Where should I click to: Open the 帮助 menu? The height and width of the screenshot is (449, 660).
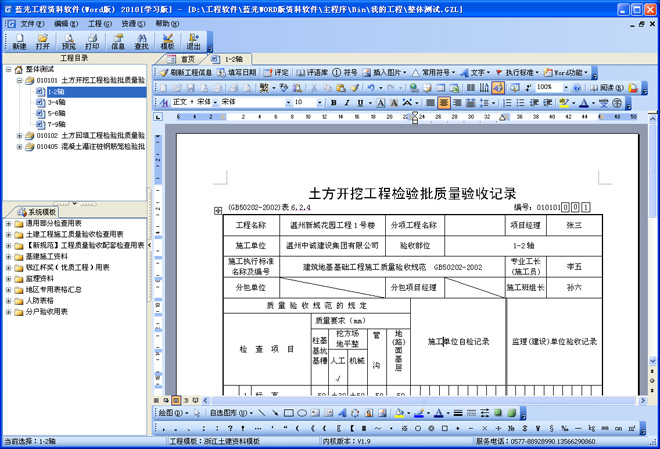pos(167,24)
